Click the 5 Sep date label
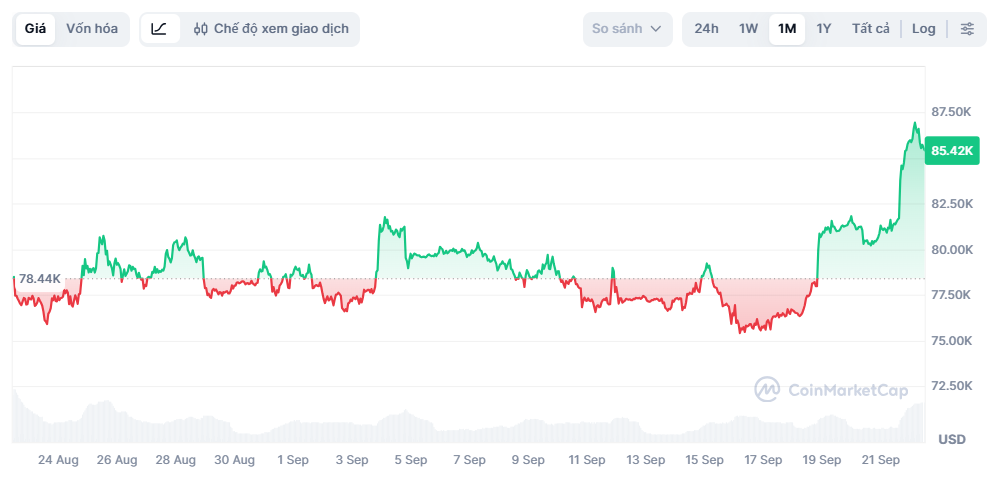This screenshot has width=1001, height=487. point(410,460)
